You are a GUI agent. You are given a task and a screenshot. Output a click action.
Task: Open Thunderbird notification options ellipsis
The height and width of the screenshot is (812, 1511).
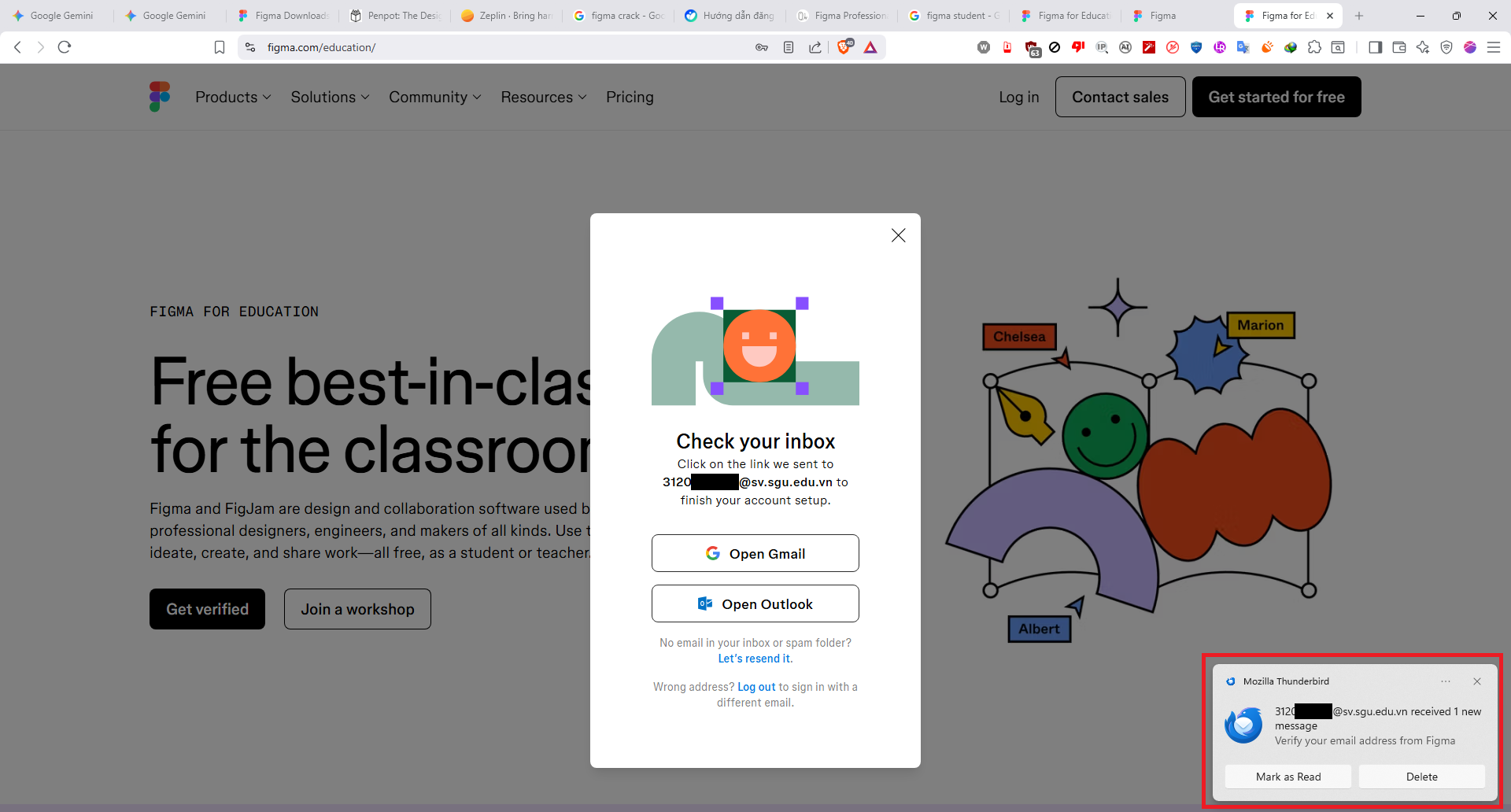1446,681
